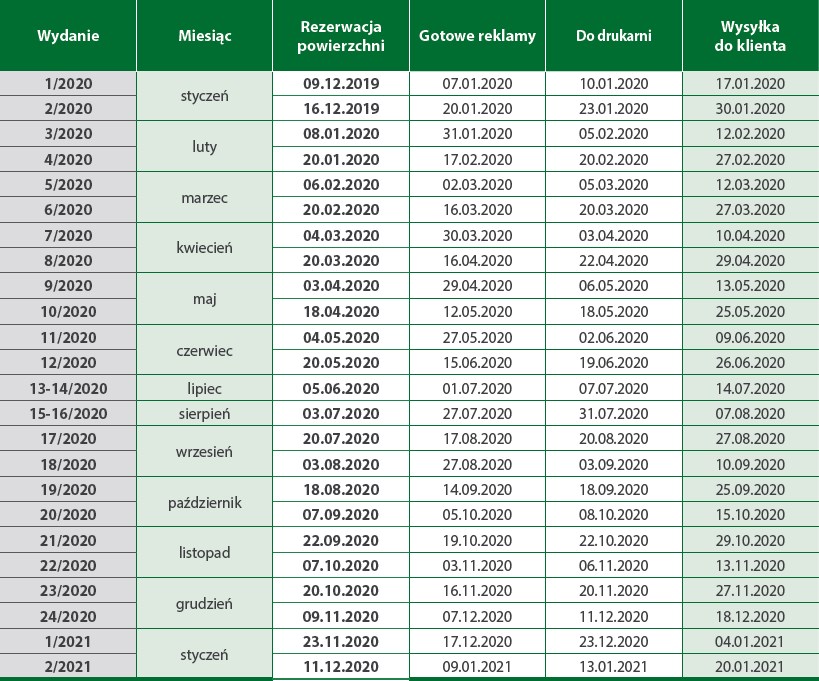Viewport: 819px width, 681px height.
Task: Click the "Rezerwacja powierzchni" header cell
Action: [341, 36]
